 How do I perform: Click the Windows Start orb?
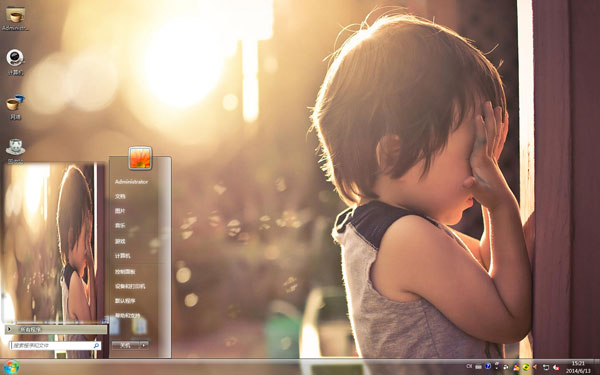11,367
